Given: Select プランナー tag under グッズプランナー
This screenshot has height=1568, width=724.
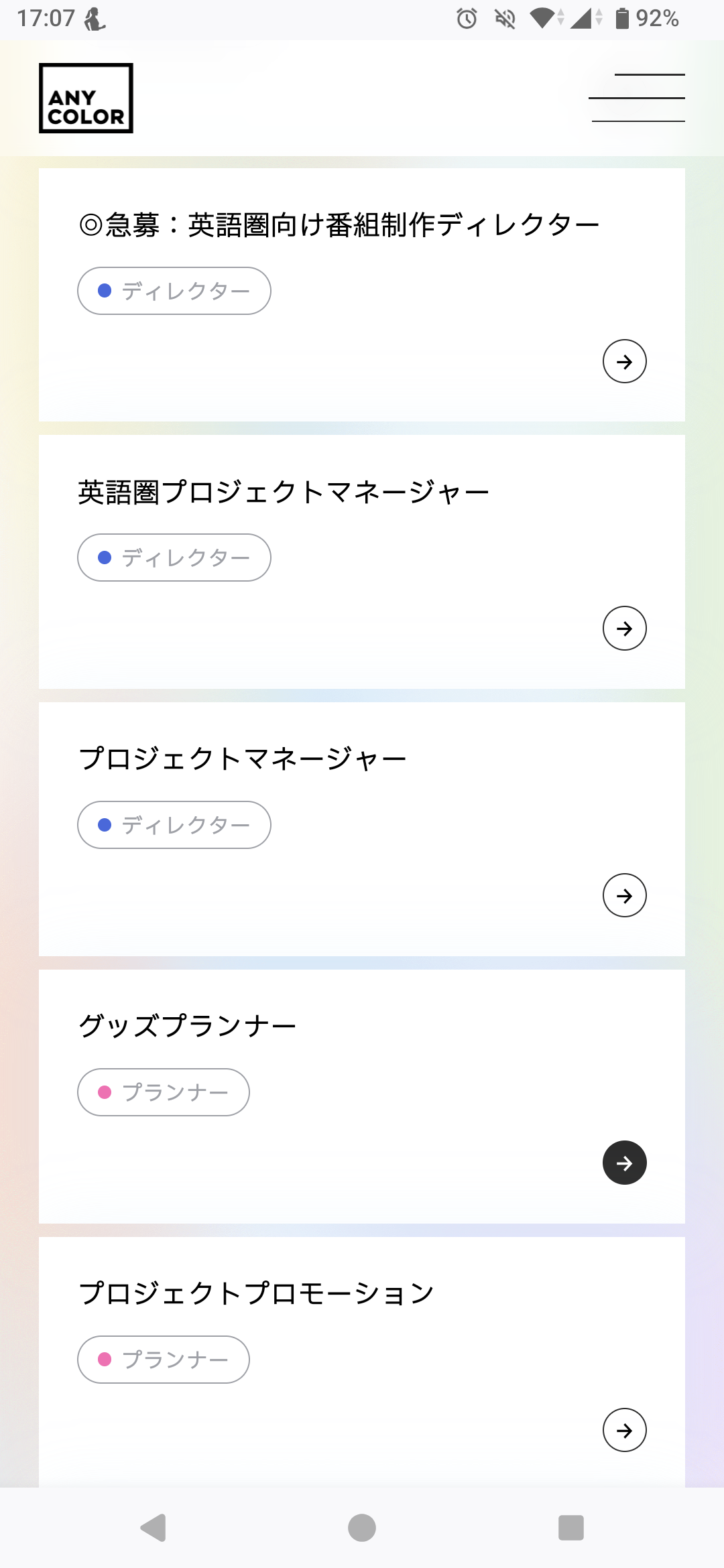Looking at the screenshot, I should coord(164,1092).
